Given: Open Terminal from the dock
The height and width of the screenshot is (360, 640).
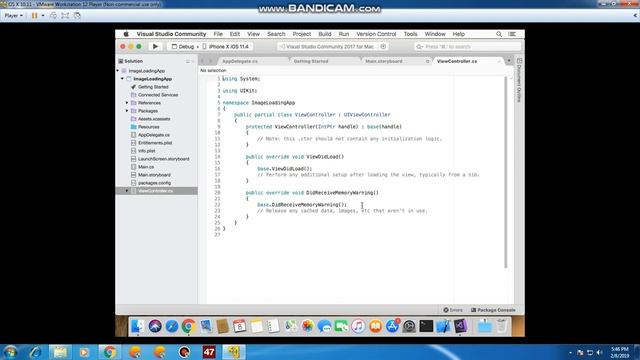Looking at the screenshot, I should [x=426, y=326].
